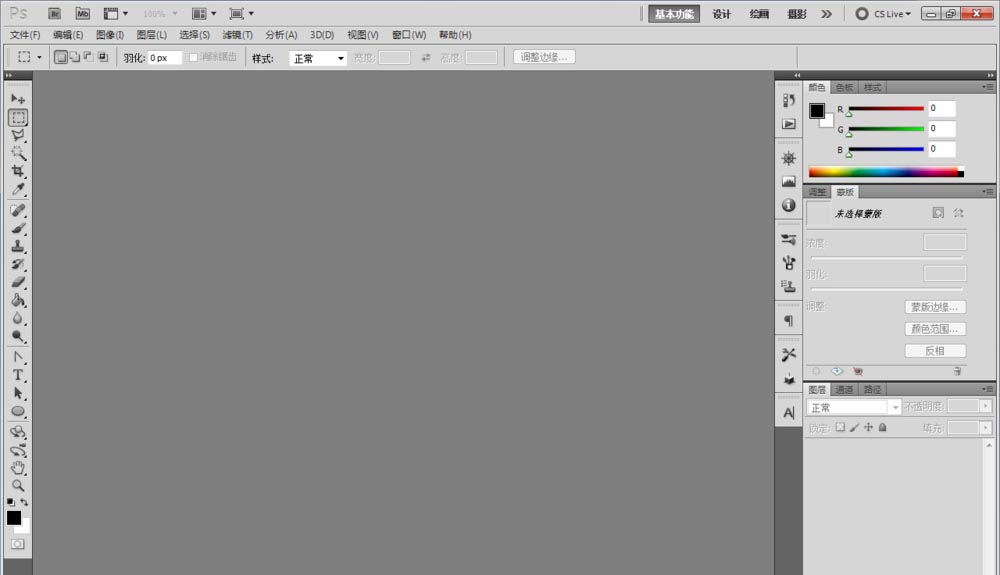
Task: Switch to the 色板 Swatches tab
Action: (x=844, y=87)
